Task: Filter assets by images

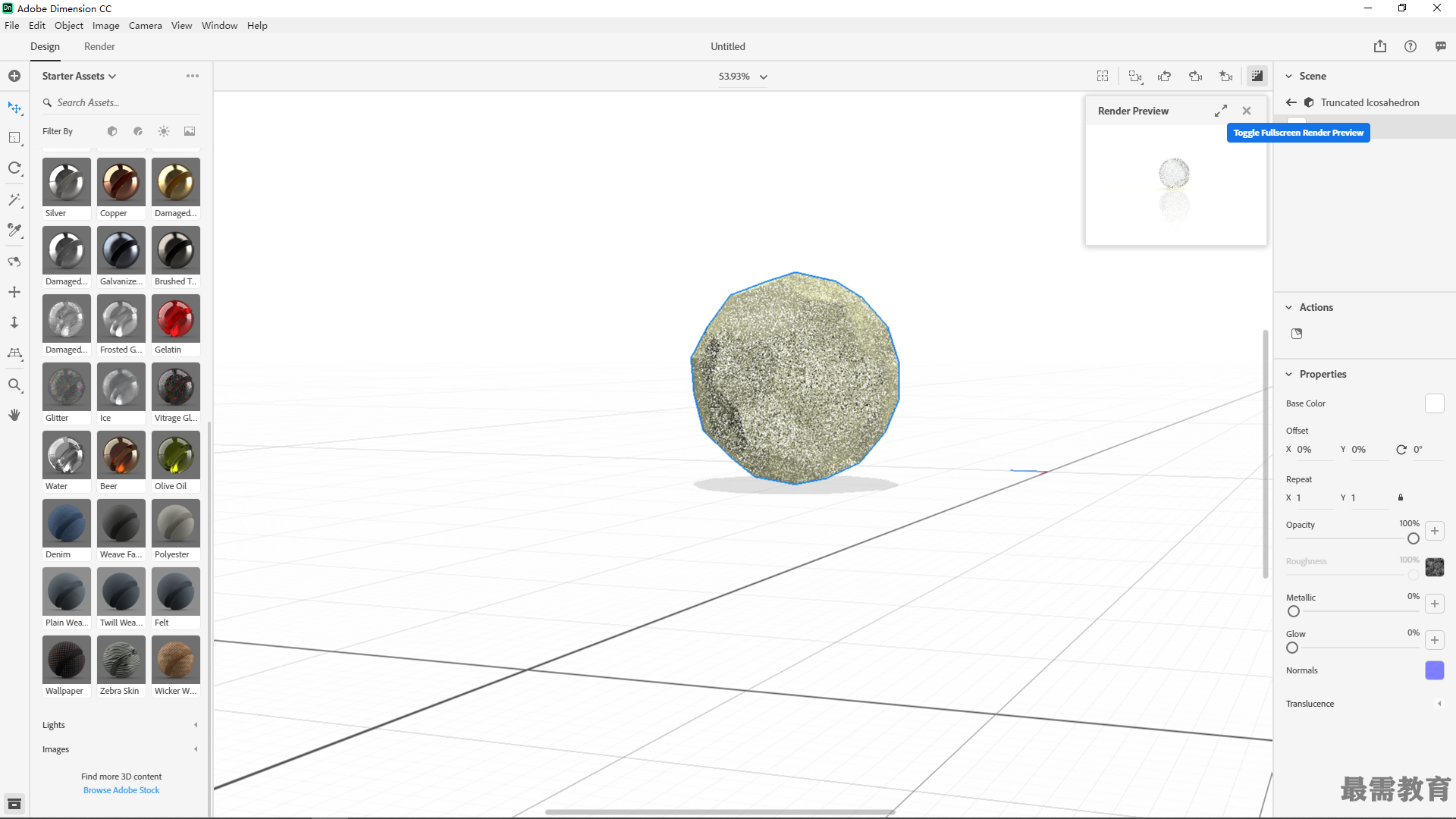Action: click(x=190, y=131)
